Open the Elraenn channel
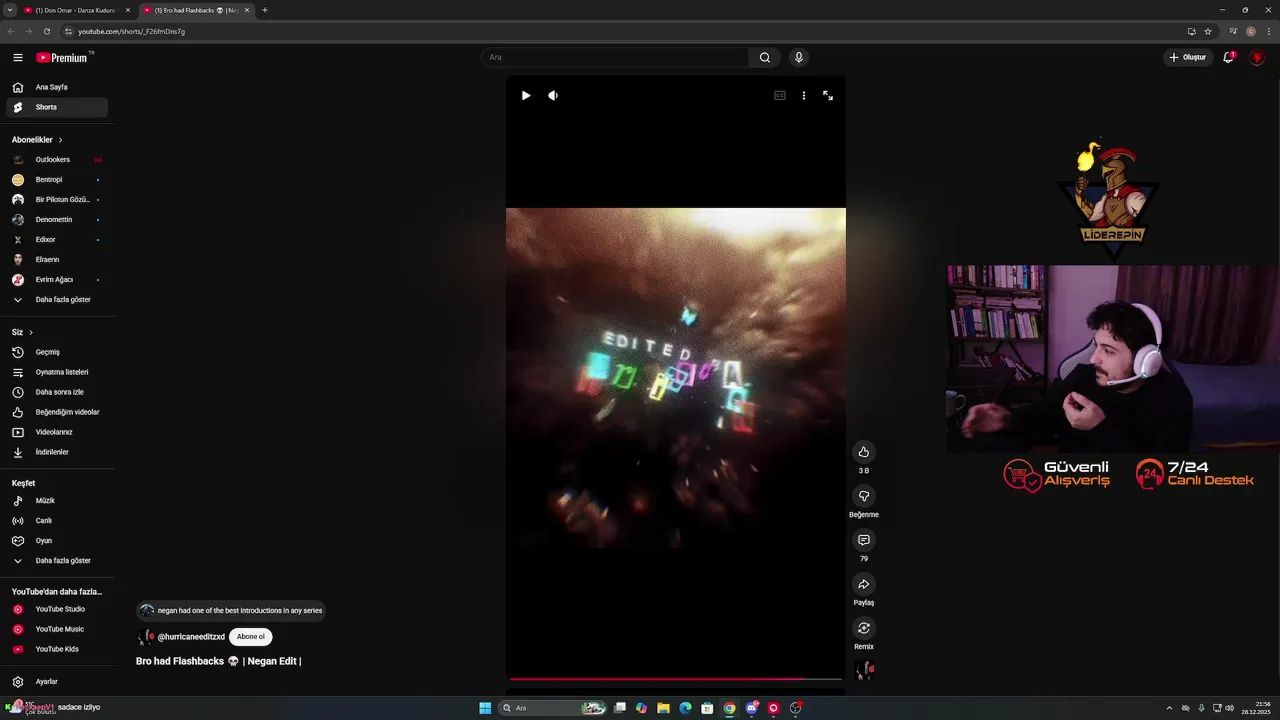Screen dimensions: 1280x720 57,260
